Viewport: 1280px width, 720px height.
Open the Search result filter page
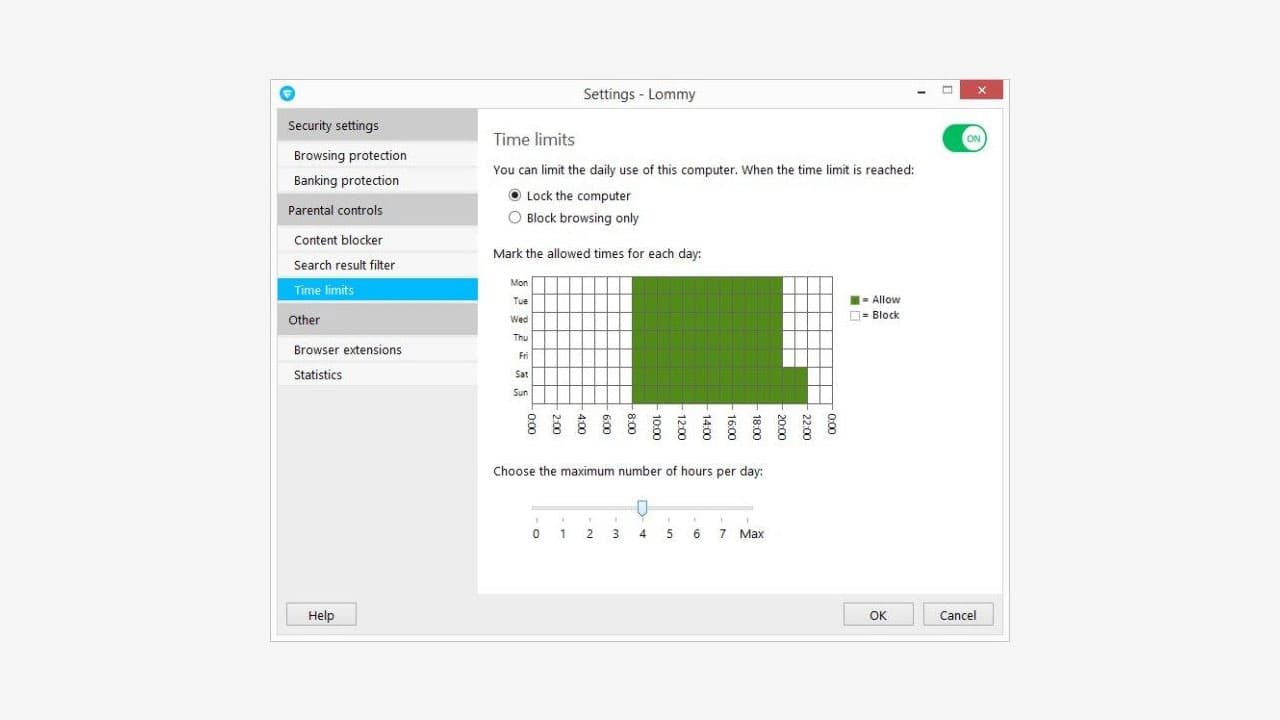point(345,265)
